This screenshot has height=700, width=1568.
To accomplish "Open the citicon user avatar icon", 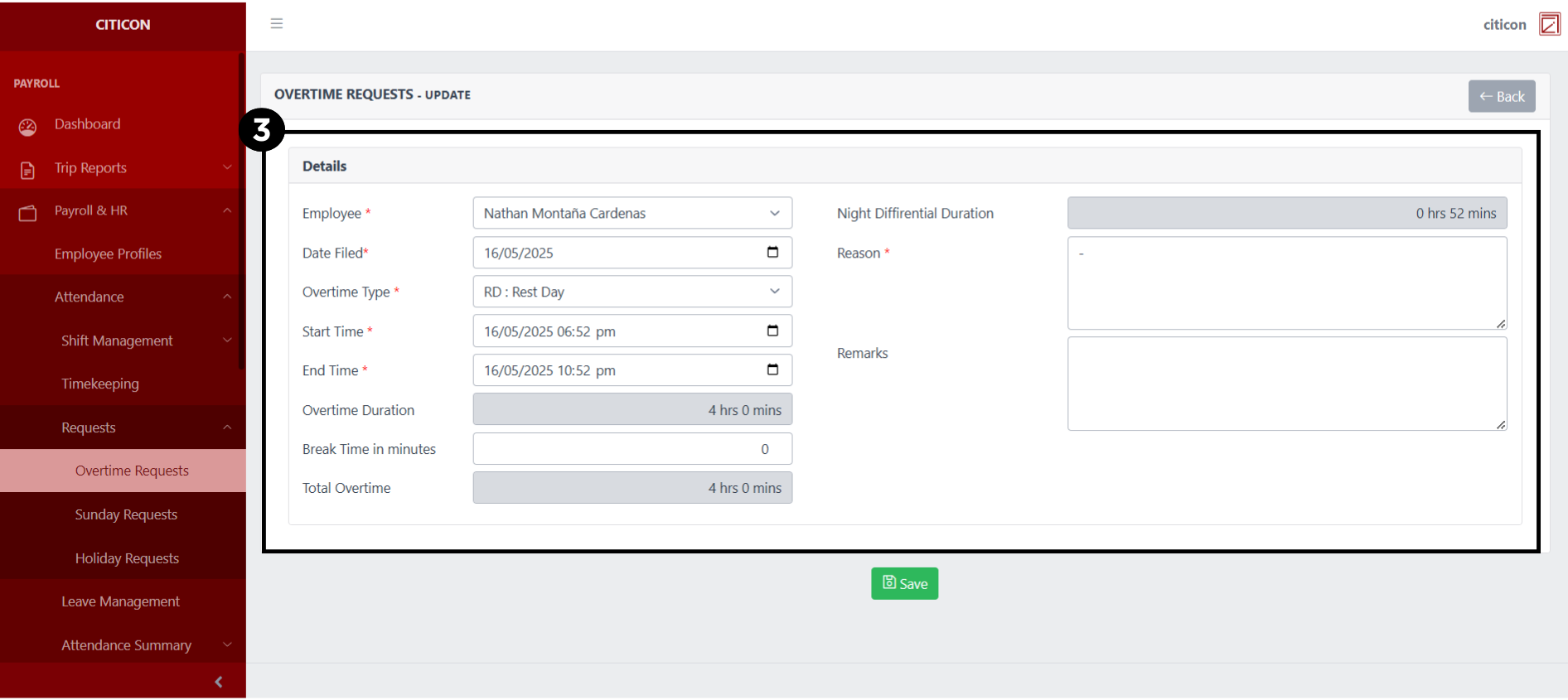I will (1549, 24).
